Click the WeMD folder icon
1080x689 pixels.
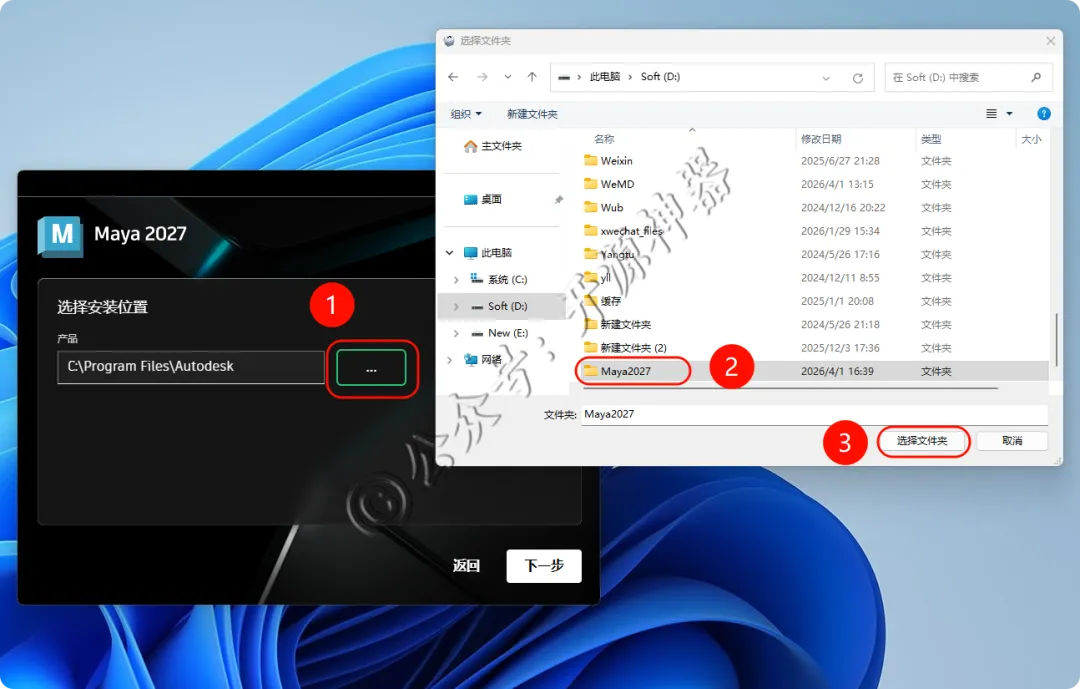click(x=590, y=183)
